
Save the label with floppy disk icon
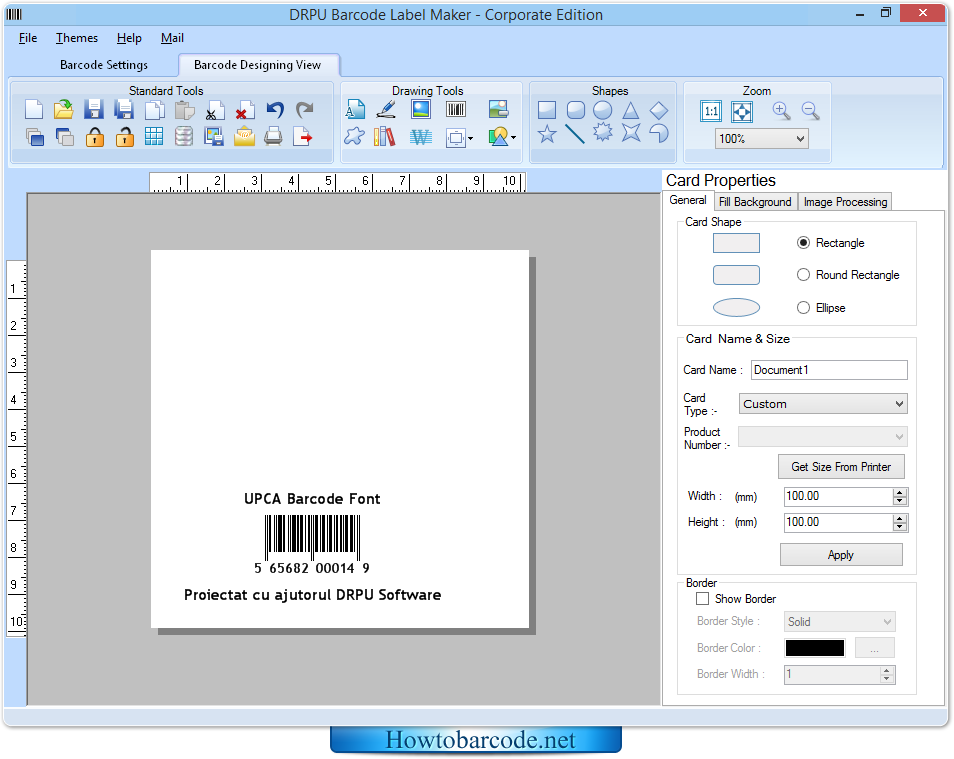[x=93, y=110]
